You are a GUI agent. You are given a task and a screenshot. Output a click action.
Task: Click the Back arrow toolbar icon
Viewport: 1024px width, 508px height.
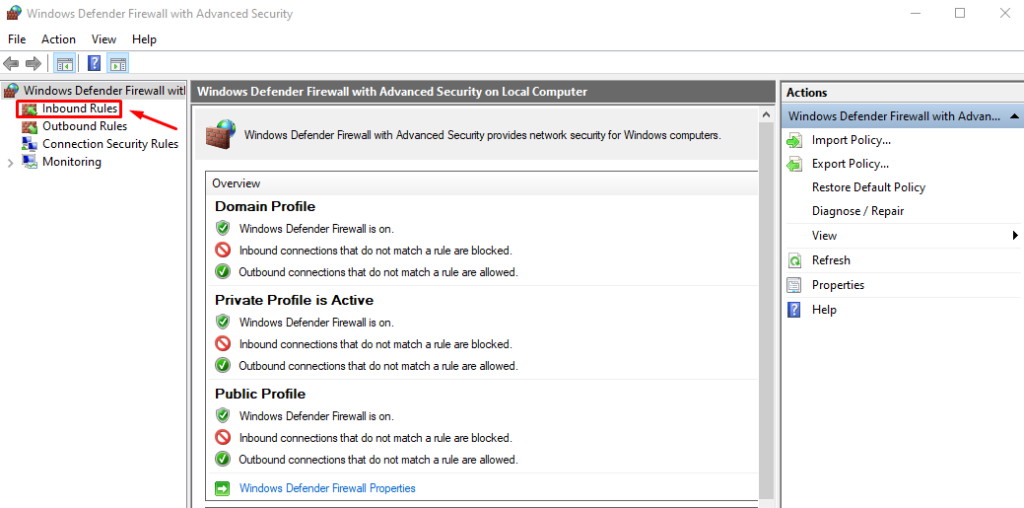(x=12, y=64)
